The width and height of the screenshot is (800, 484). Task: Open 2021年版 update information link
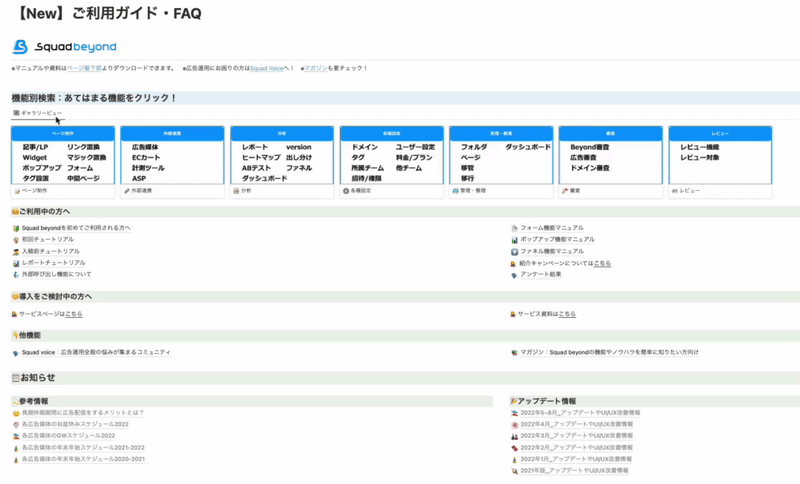point(574,471)
